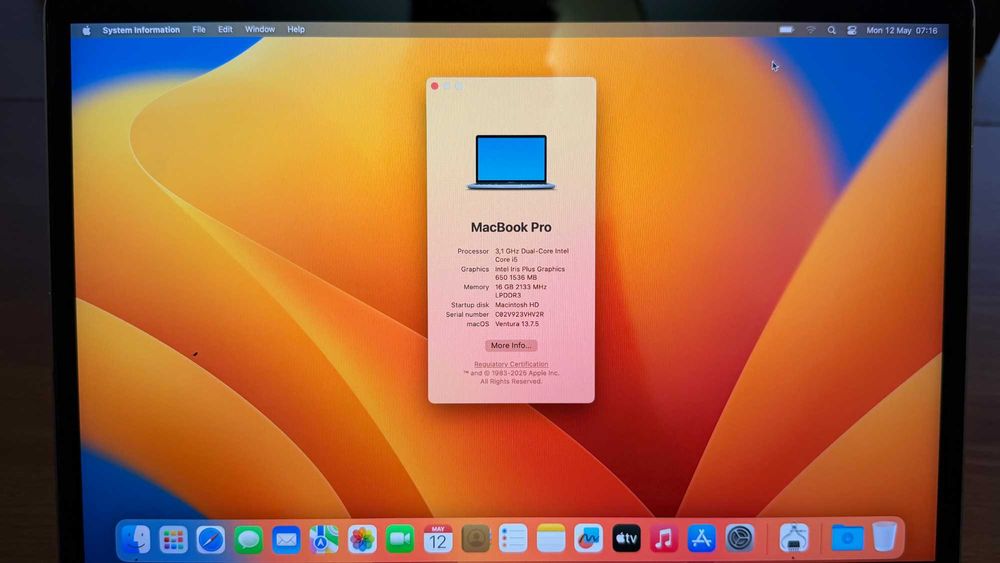Open Finder from the Dock
This screenshot has height=563, width=1000.
135,539
